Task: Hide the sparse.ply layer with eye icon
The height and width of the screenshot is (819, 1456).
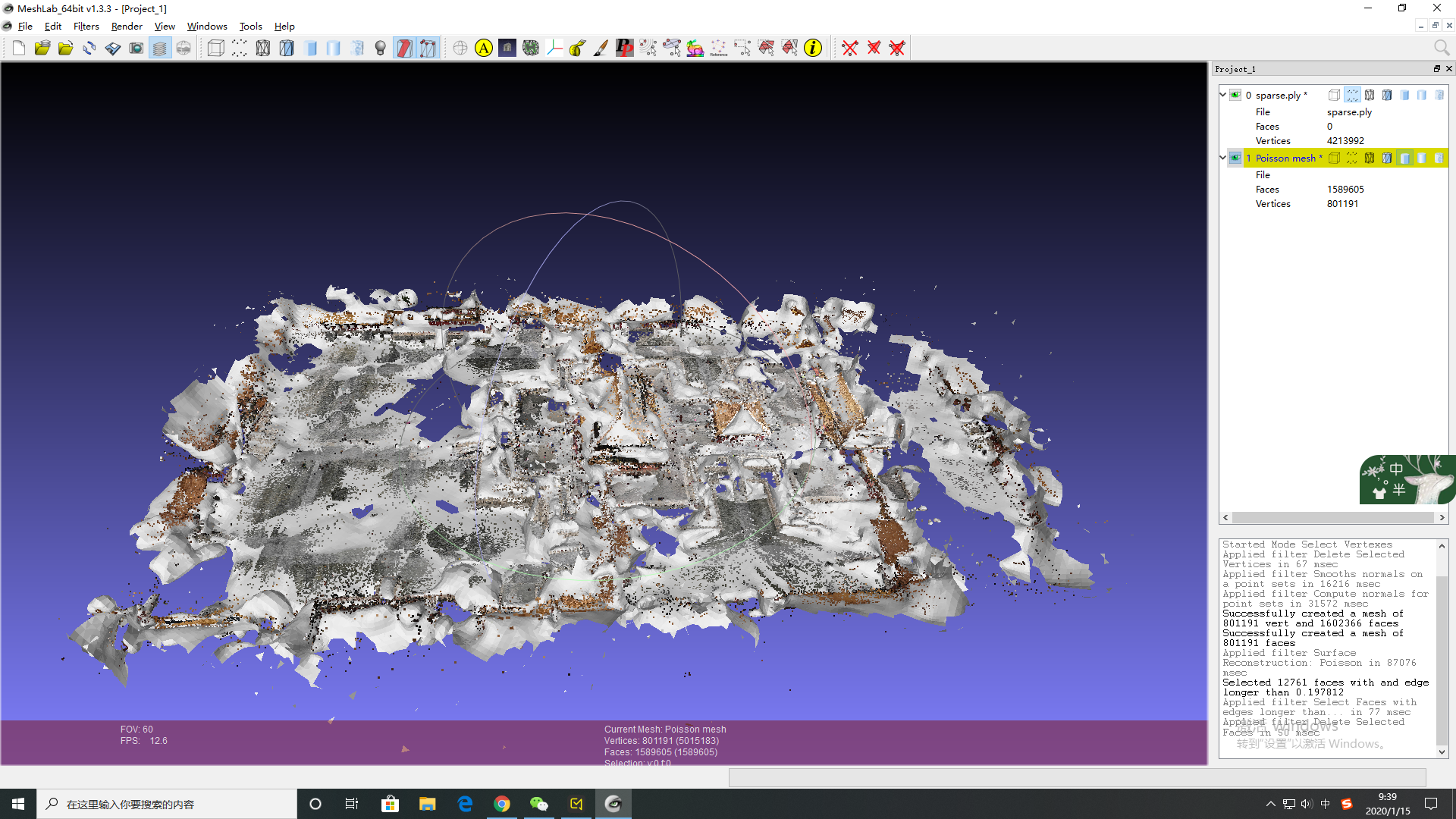Action: 1235,95
